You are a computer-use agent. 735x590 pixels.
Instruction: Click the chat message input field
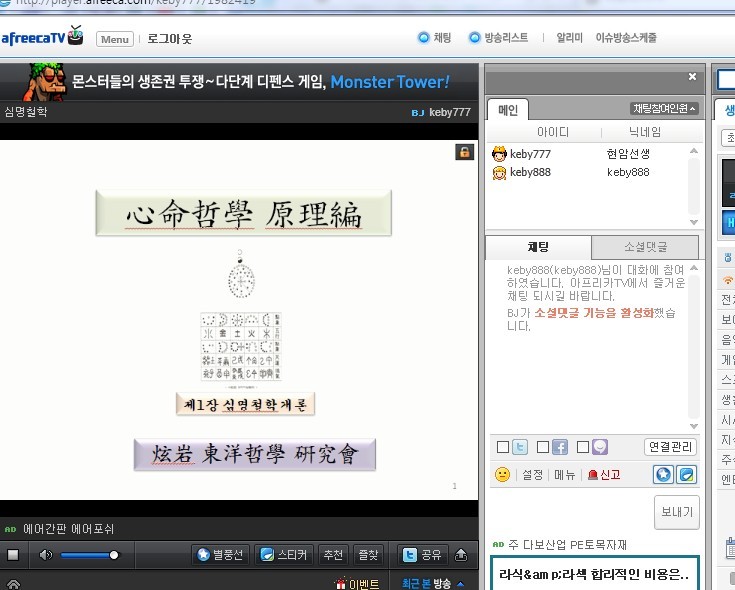[x=571, y=512]
